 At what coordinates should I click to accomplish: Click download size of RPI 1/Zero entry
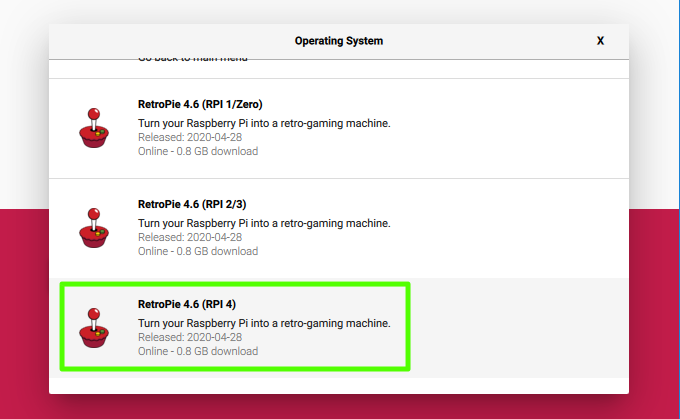click(198, 151)
